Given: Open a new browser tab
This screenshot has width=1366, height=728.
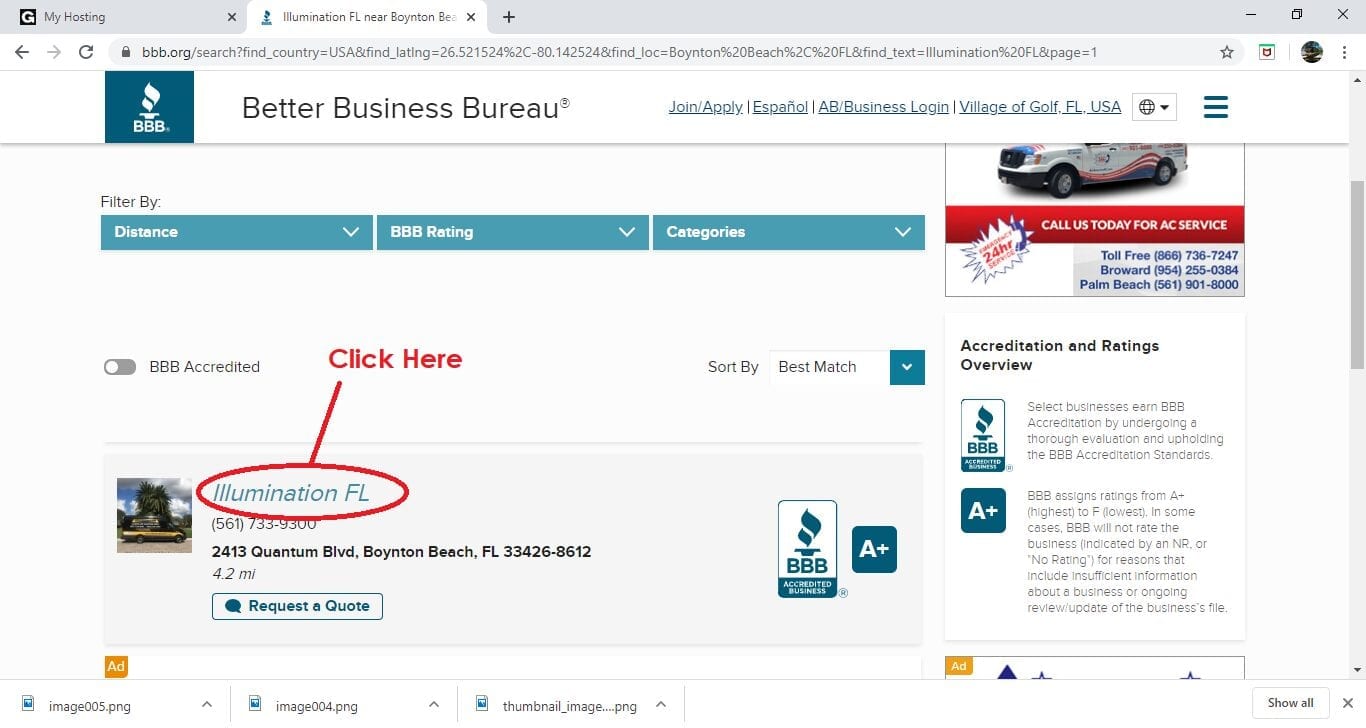Looking at the screenshot, I should (509, 17).
